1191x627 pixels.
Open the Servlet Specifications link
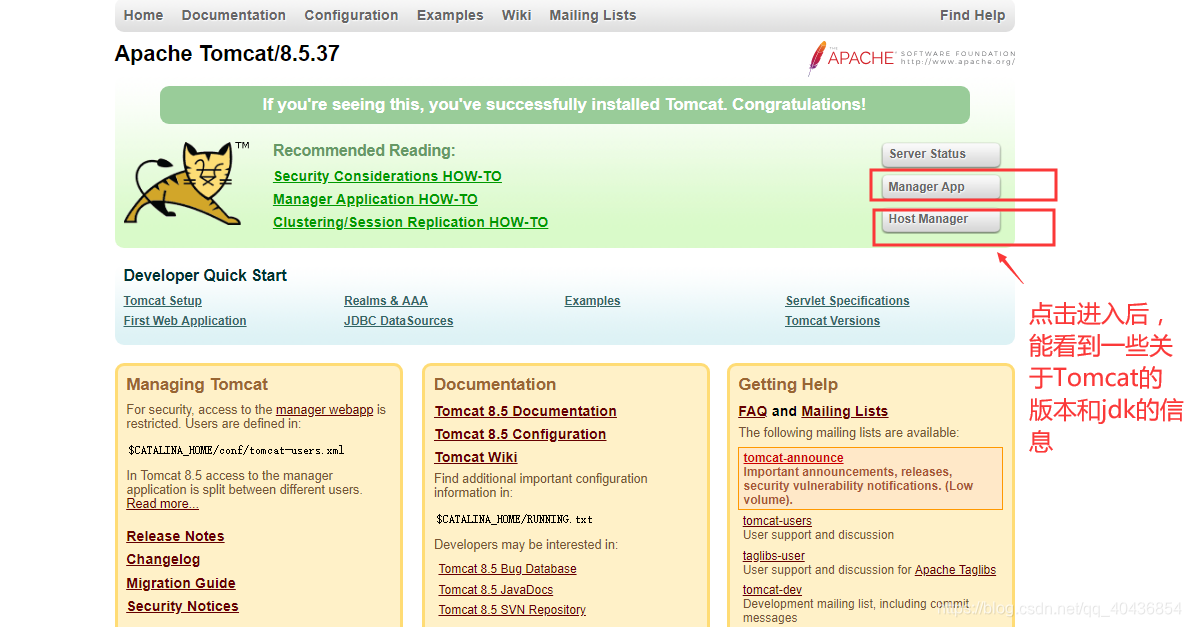pos(847,301)
